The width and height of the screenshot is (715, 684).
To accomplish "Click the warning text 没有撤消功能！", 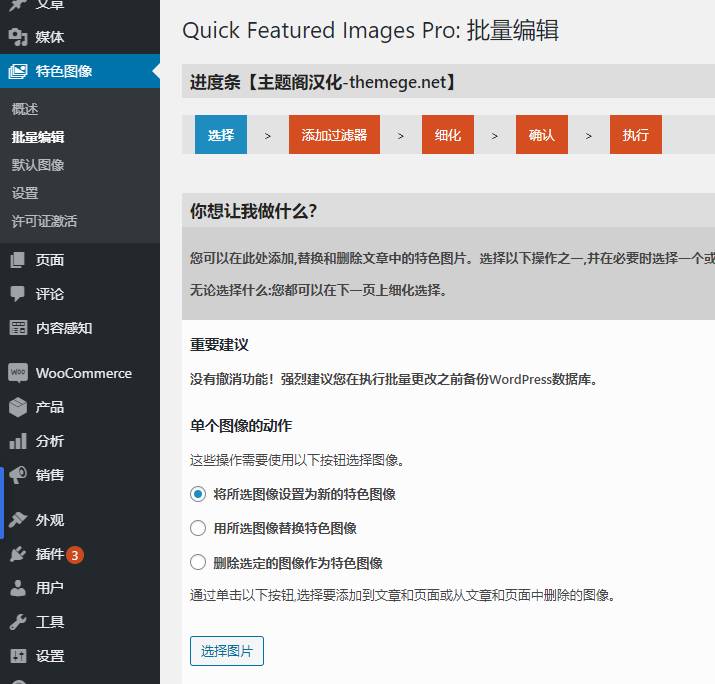I will pyautogui.click(x=231, y=379).
